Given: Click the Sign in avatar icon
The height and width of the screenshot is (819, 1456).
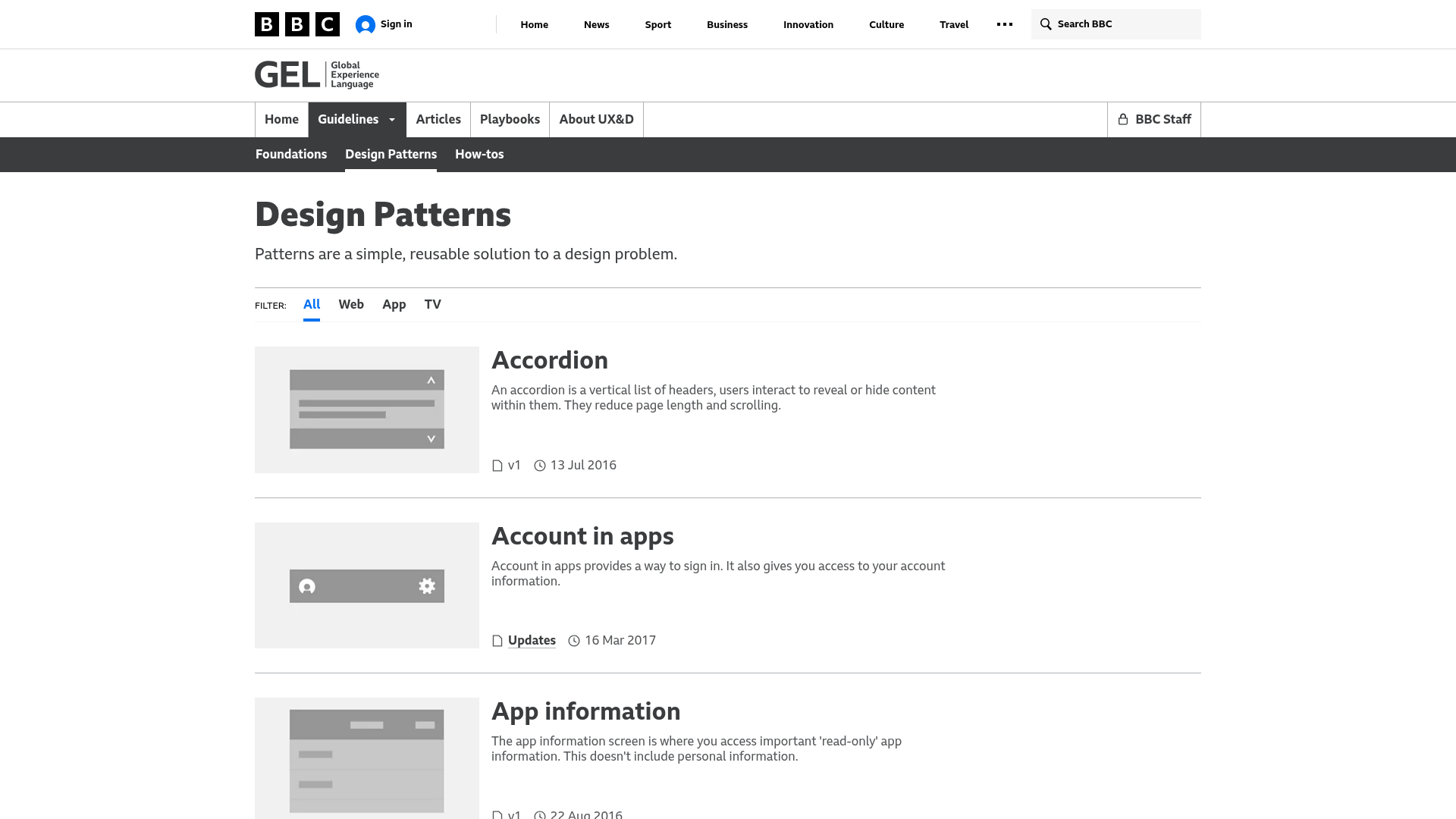Looking at the screenshot, I should coord(366,25).
